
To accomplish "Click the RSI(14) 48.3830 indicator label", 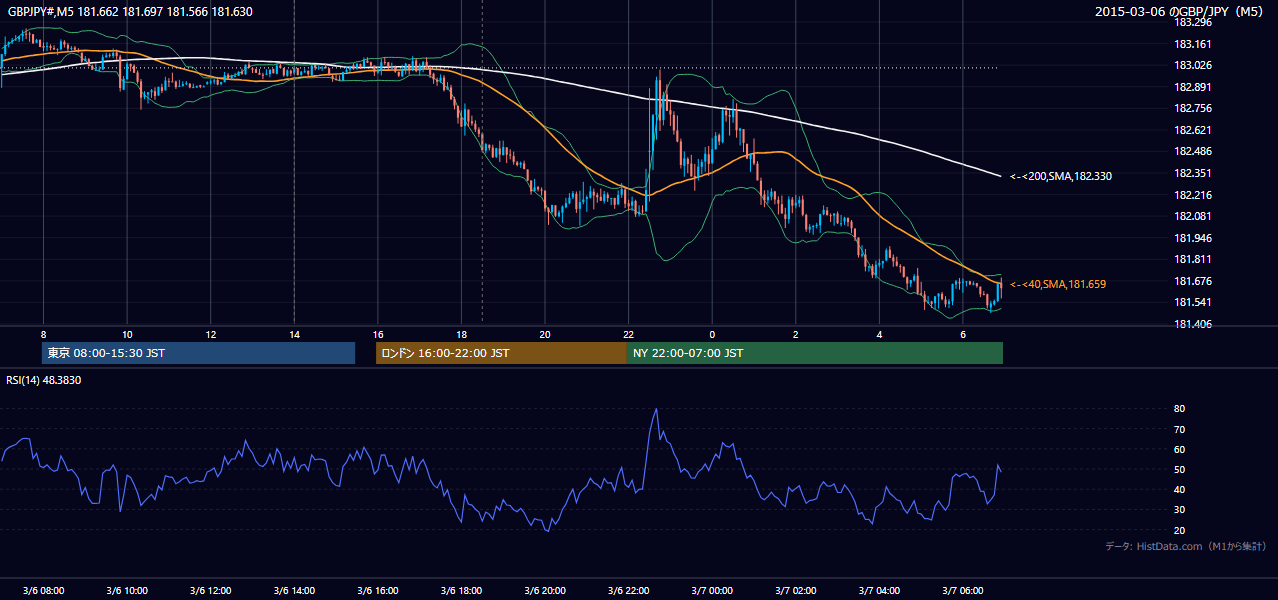I will [x=44, y=380].
